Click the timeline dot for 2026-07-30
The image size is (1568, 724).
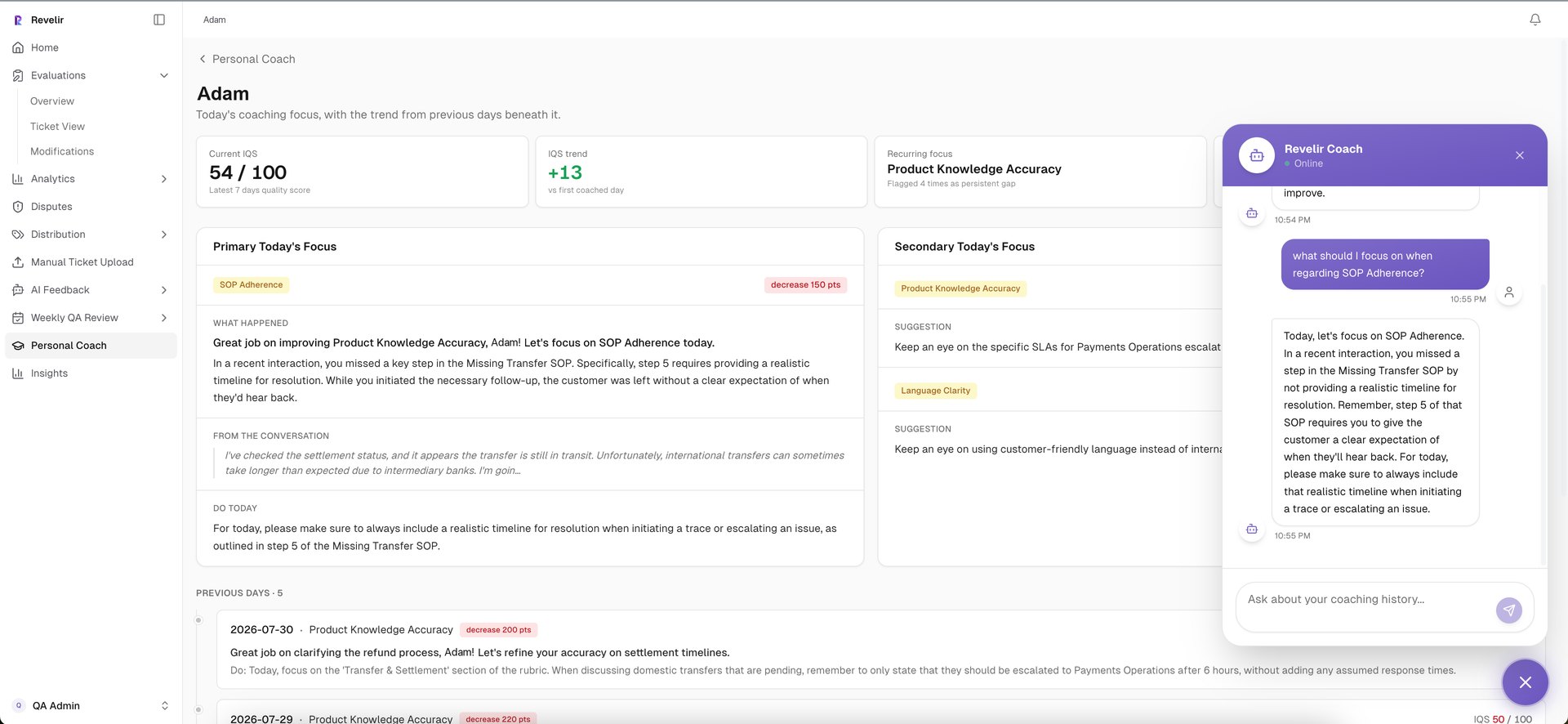click(x=198, y=620)
